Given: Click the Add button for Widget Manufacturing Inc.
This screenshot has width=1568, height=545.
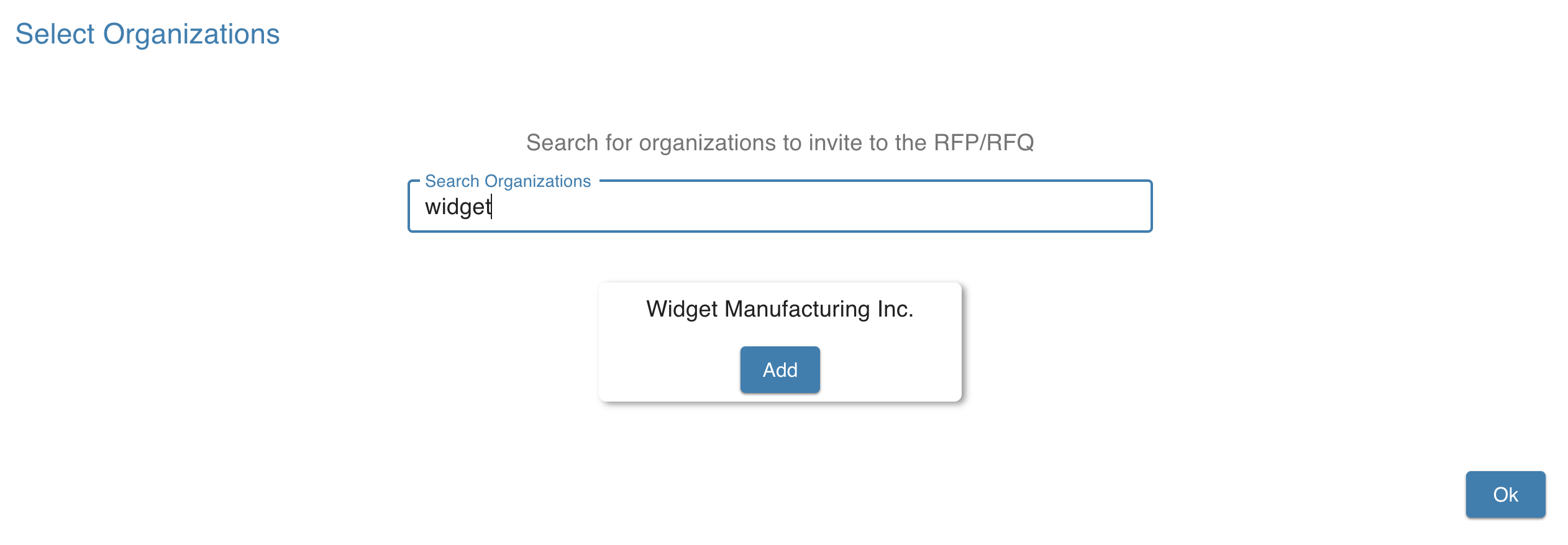Looking at the screenshot, I should pos(780,369).
